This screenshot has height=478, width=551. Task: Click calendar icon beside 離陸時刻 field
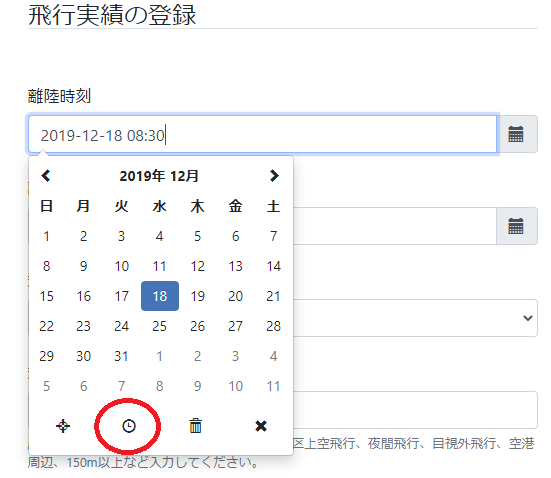517,134
